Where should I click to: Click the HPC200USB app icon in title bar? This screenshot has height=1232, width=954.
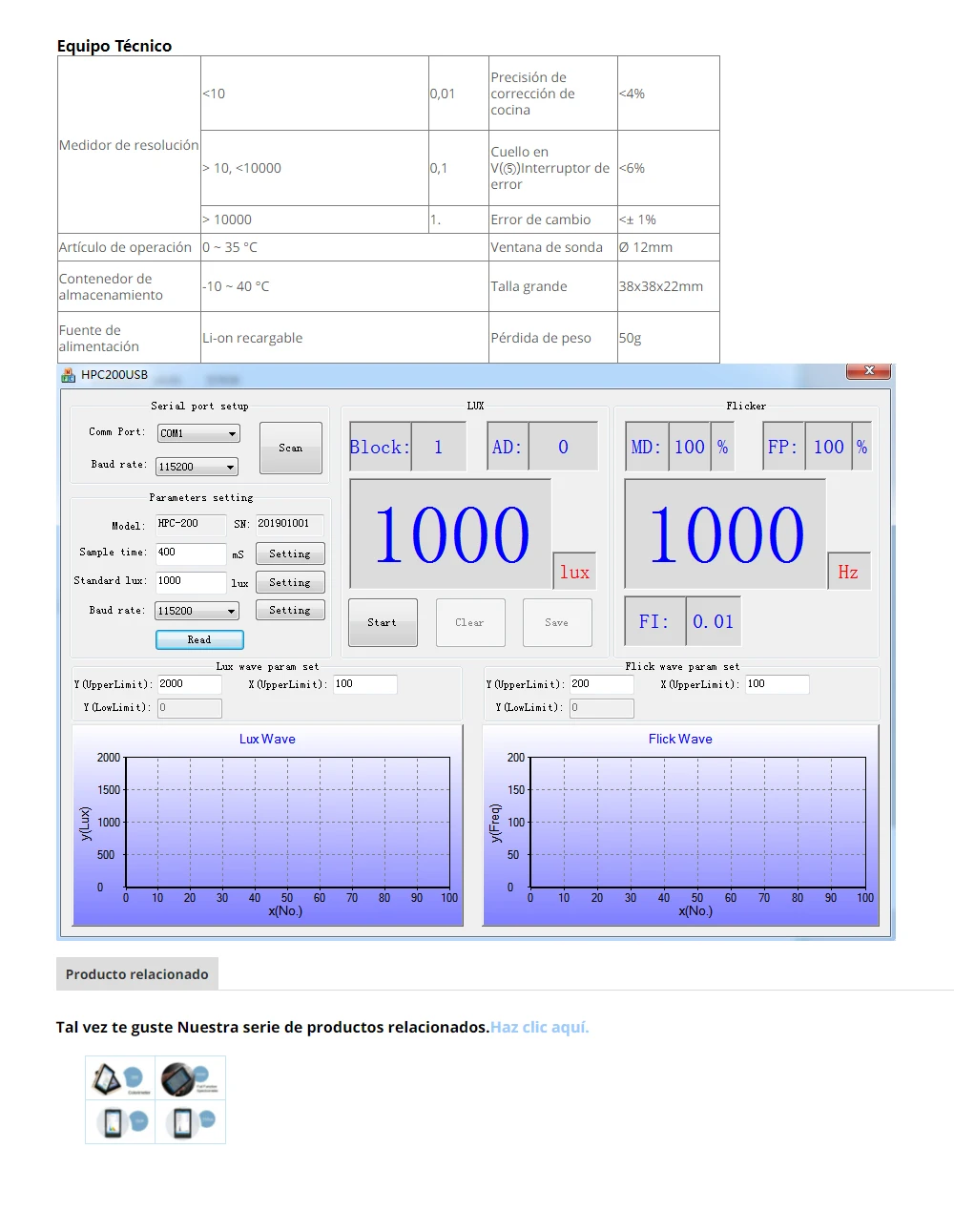(68, 375)
